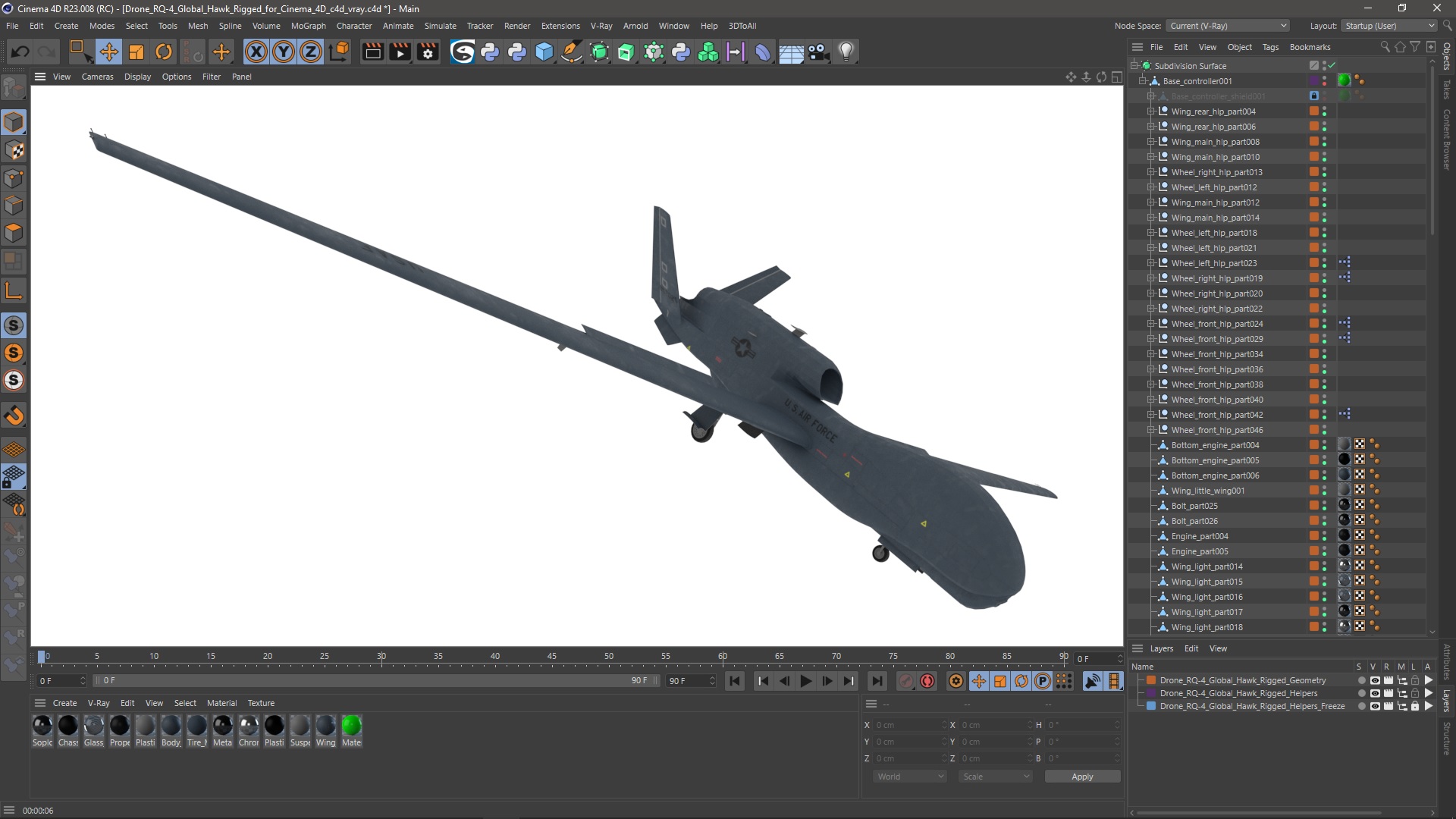Toggle the Y axis lock

284,52
